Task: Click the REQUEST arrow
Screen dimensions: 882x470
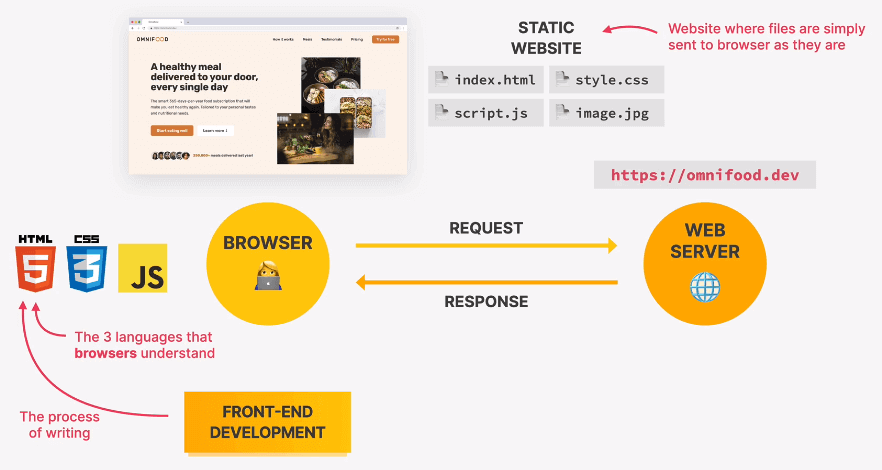Action: (486, 245)
